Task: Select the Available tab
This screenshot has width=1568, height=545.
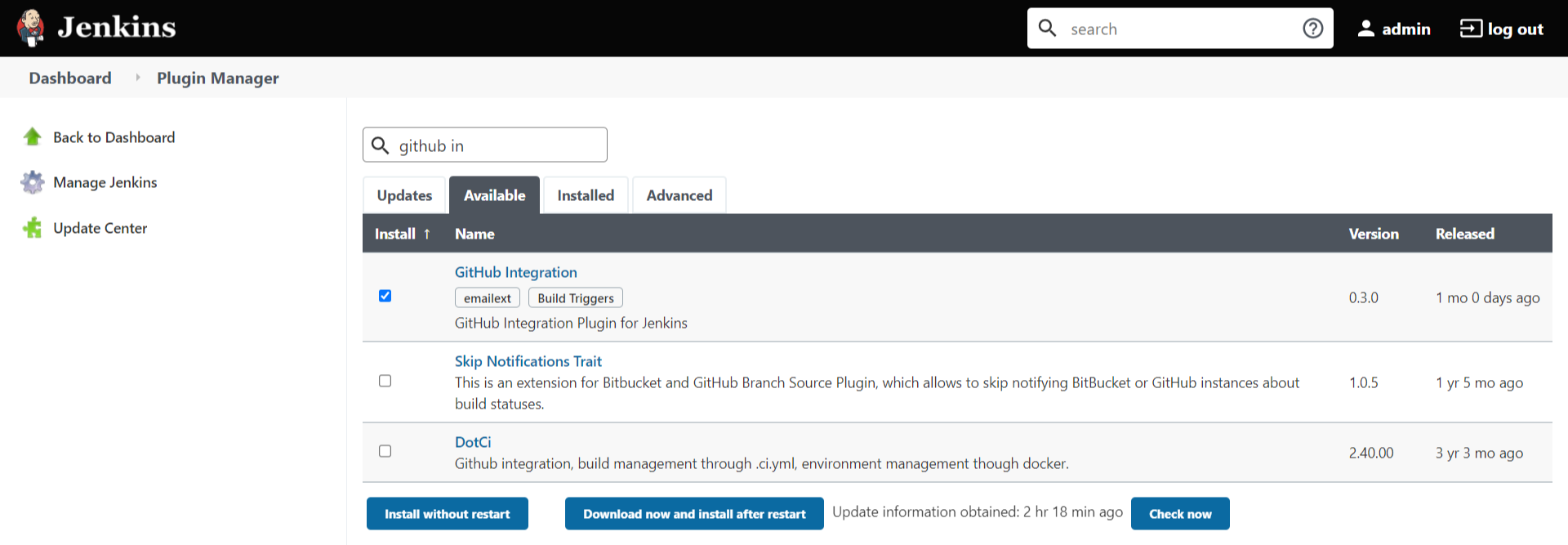Action: point(494,195)
